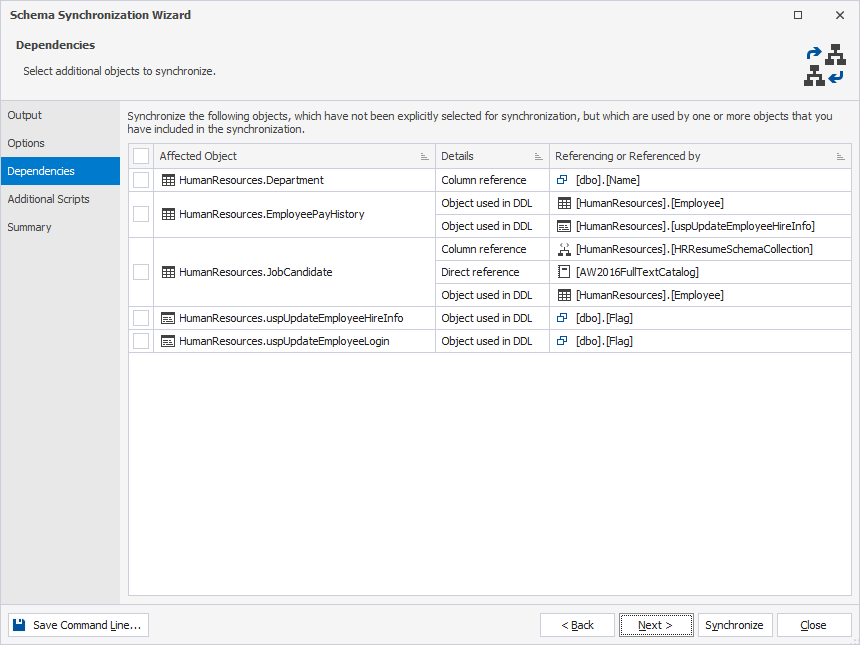Click the XML schema icon before [HRResumeSchemaCollection]
This screenshot has width=860, height=645.
coord(561,249)
